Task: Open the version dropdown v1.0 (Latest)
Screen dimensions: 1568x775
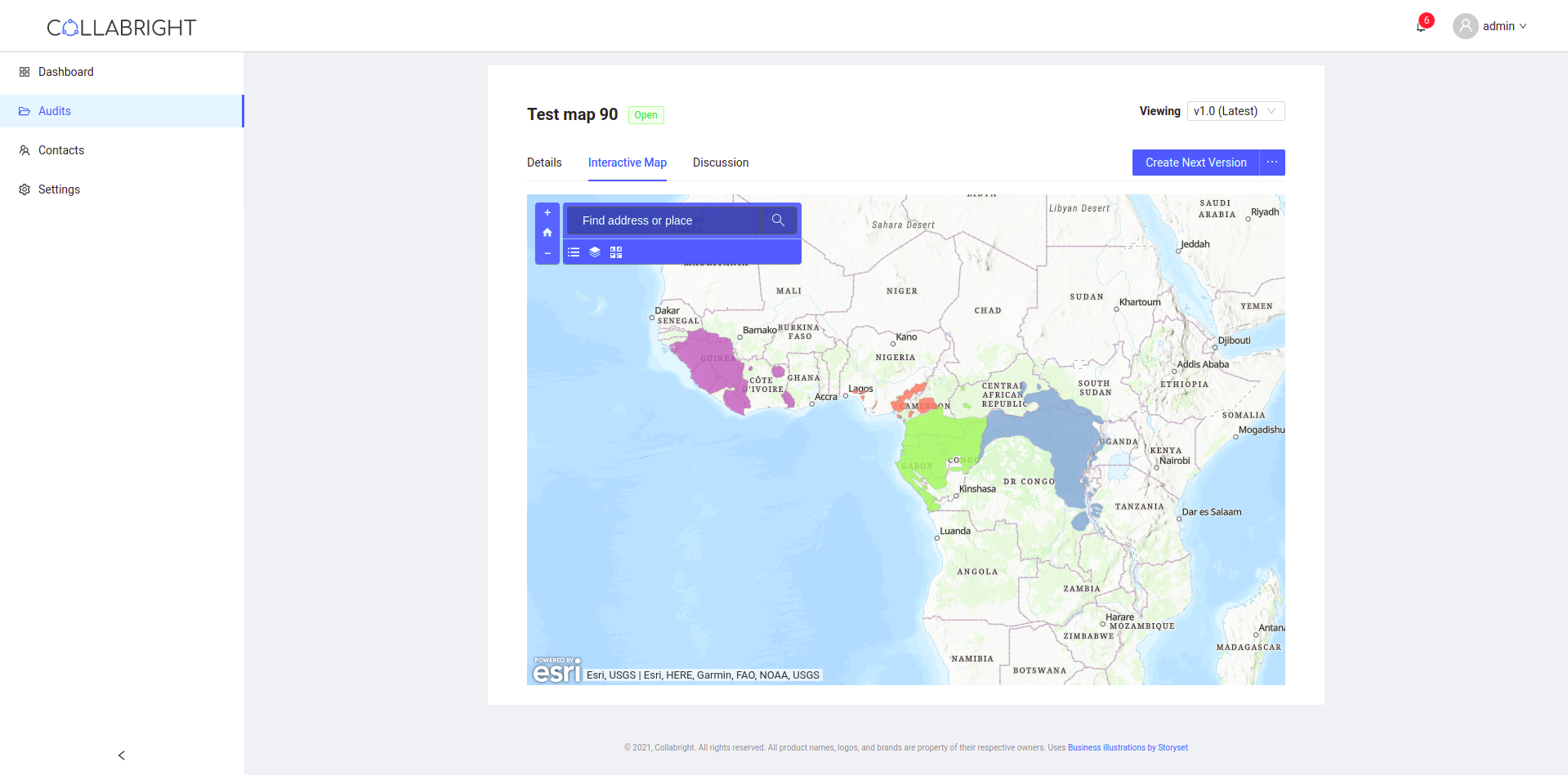Action: pyautogui.click(x=1235, y=111)
